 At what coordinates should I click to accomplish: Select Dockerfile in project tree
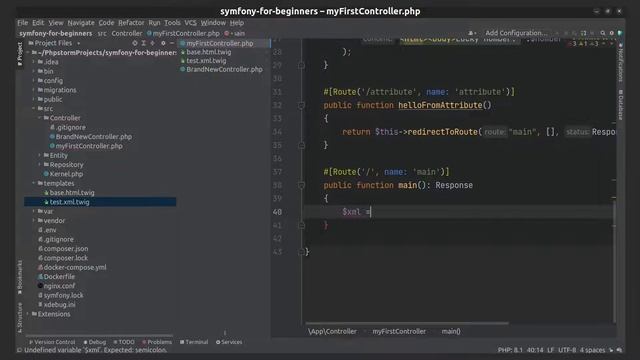tap(56, 276)
